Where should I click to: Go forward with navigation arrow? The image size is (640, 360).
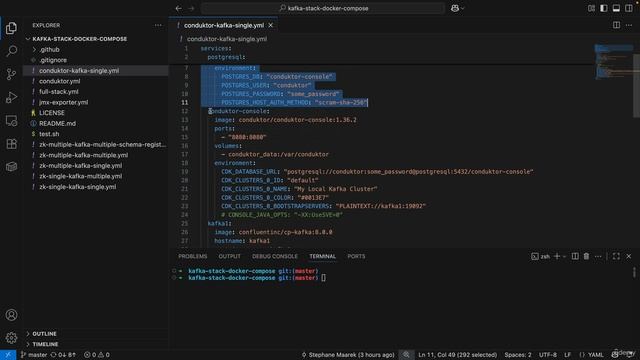click(191, 8)
